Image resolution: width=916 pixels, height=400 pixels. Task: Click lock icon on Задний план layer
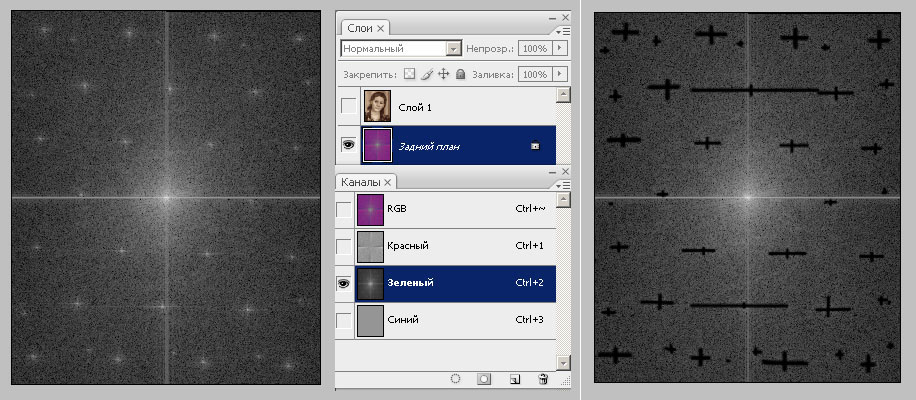[x=535, y=146]
